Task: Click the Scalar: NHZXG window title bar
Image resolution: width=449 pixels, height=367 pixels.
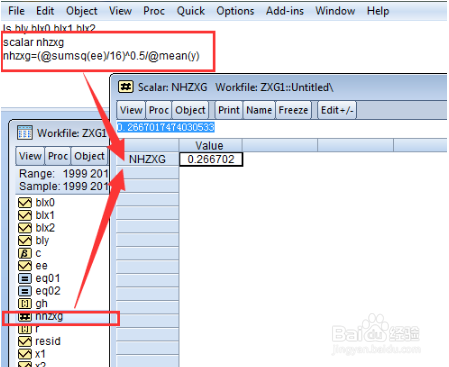Action: click(280, 87)
